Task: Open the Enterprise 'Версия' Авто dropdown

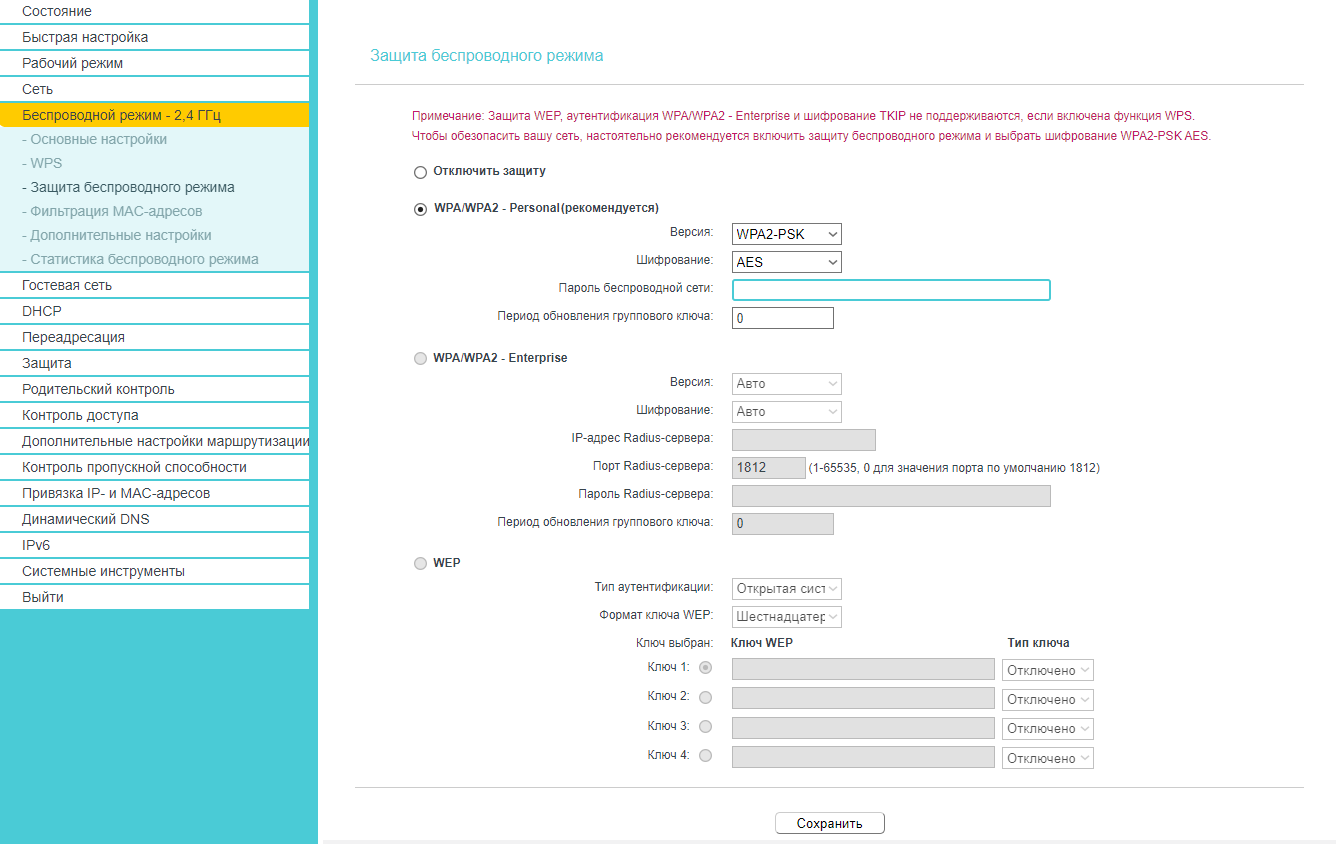Action: (787, 383)
